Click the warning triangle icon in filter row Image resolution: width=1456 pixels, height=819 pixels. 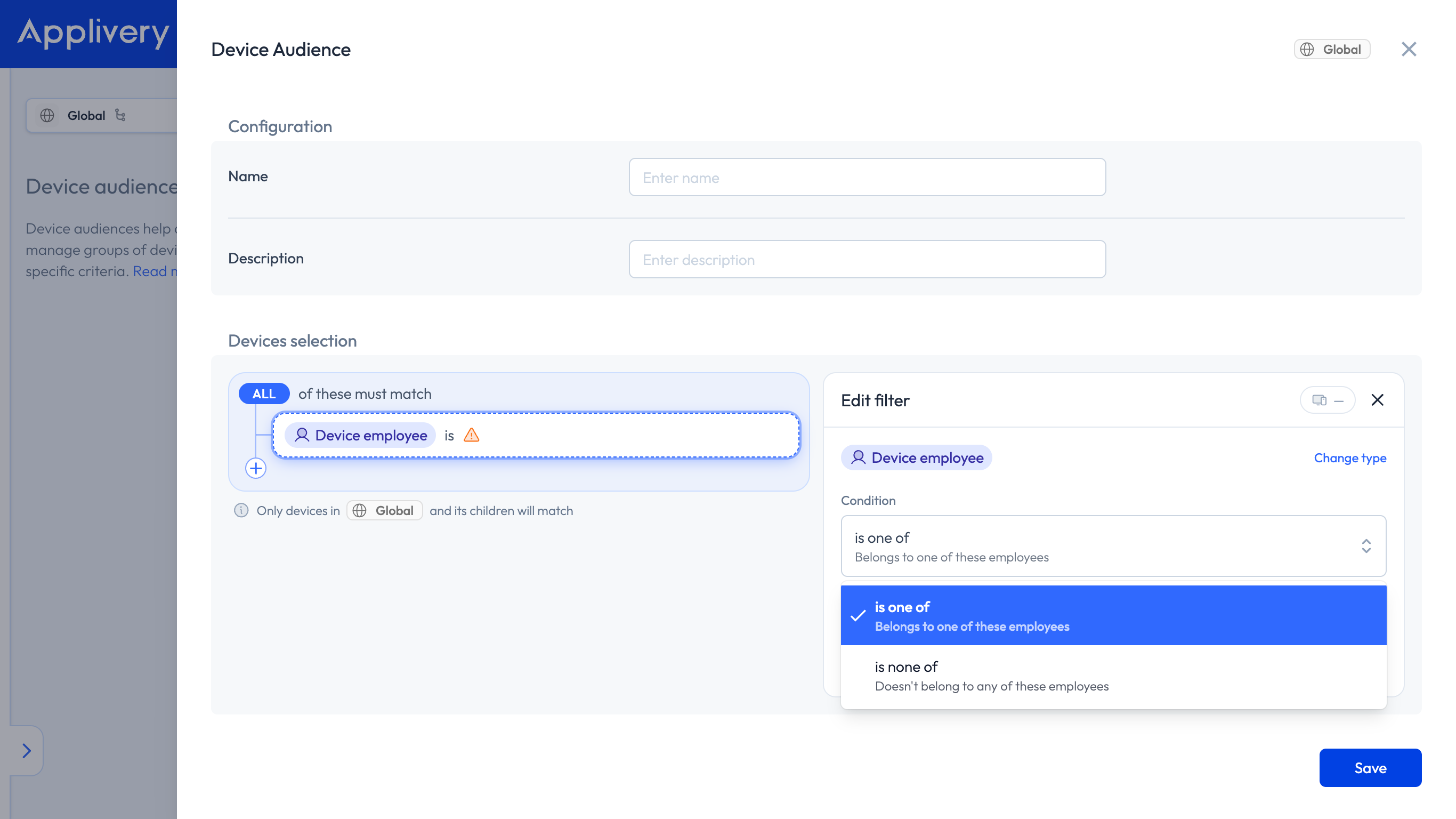[472, 435]
